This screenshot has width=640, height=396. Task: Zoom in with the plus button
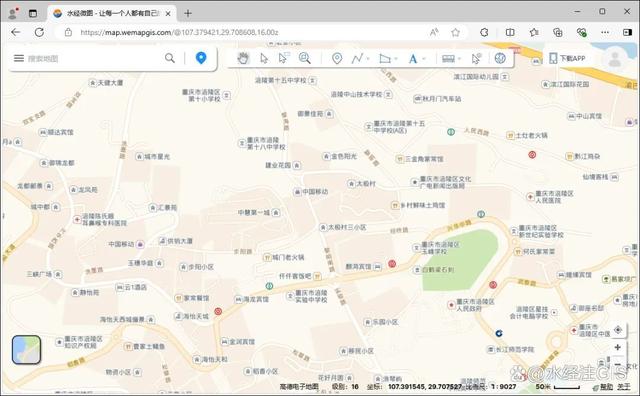(x=618, y=347)
